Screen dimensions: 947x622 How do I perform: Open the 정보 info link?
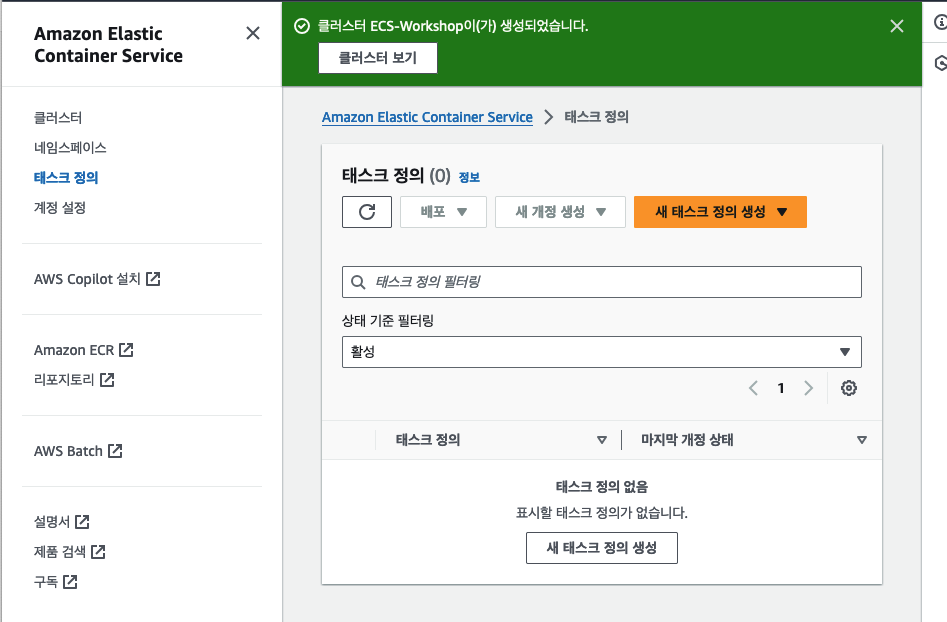click(x=469, y=177)
